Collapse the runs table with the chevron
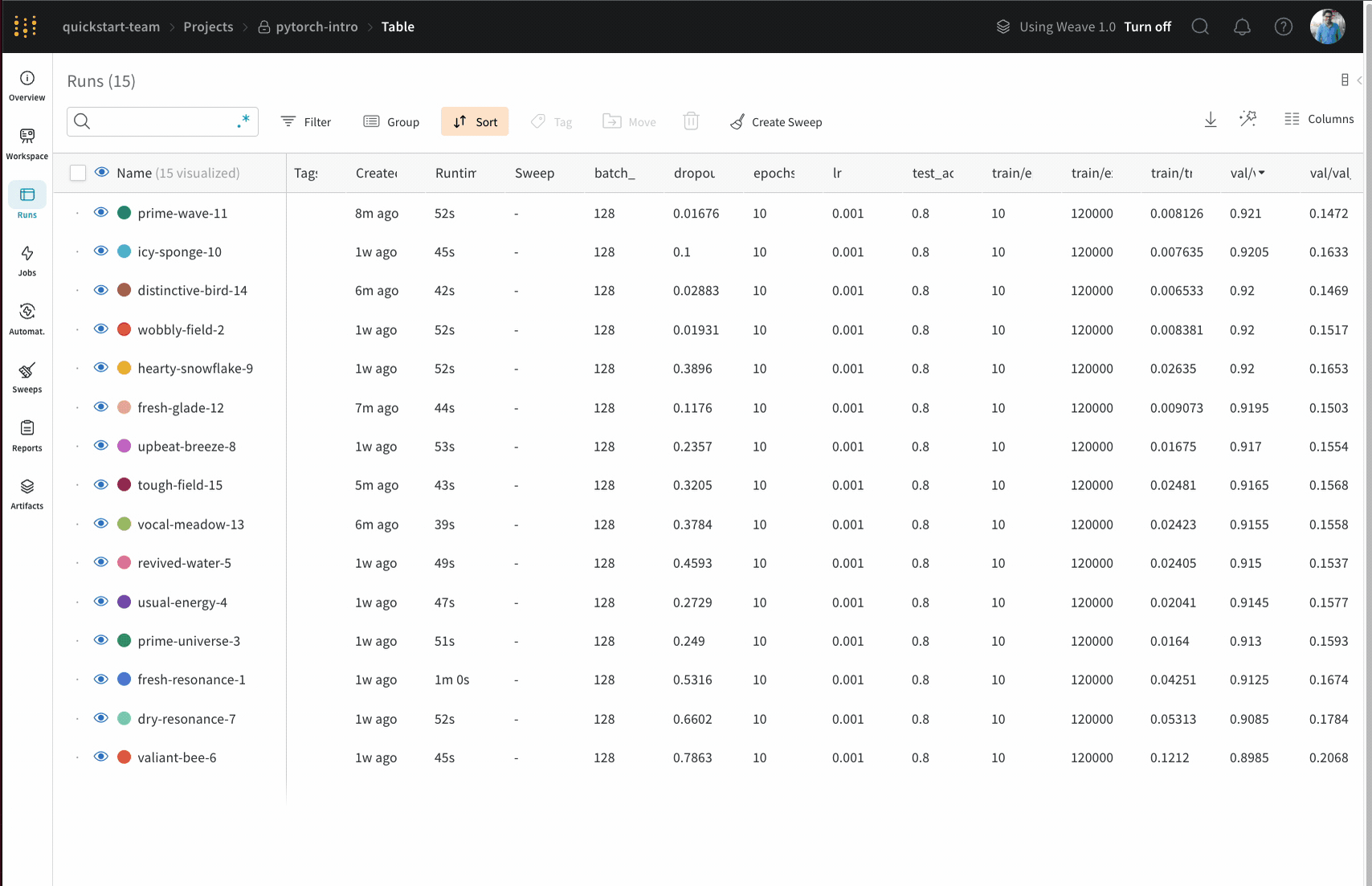 (x=1360, y=80)
